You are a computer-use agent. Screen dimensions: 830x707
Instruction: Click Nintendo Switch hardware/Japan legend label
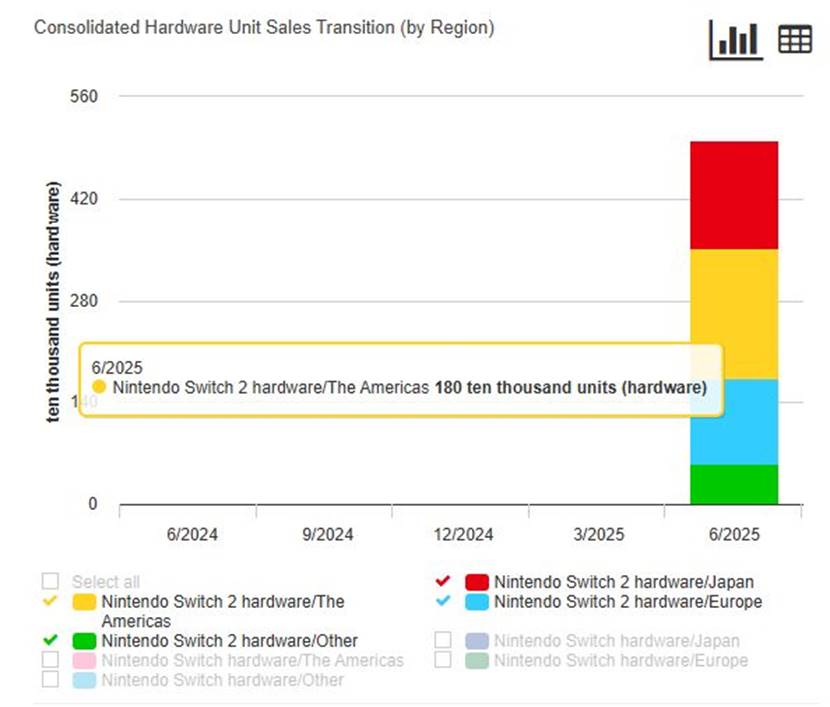[x=617, y=641]
